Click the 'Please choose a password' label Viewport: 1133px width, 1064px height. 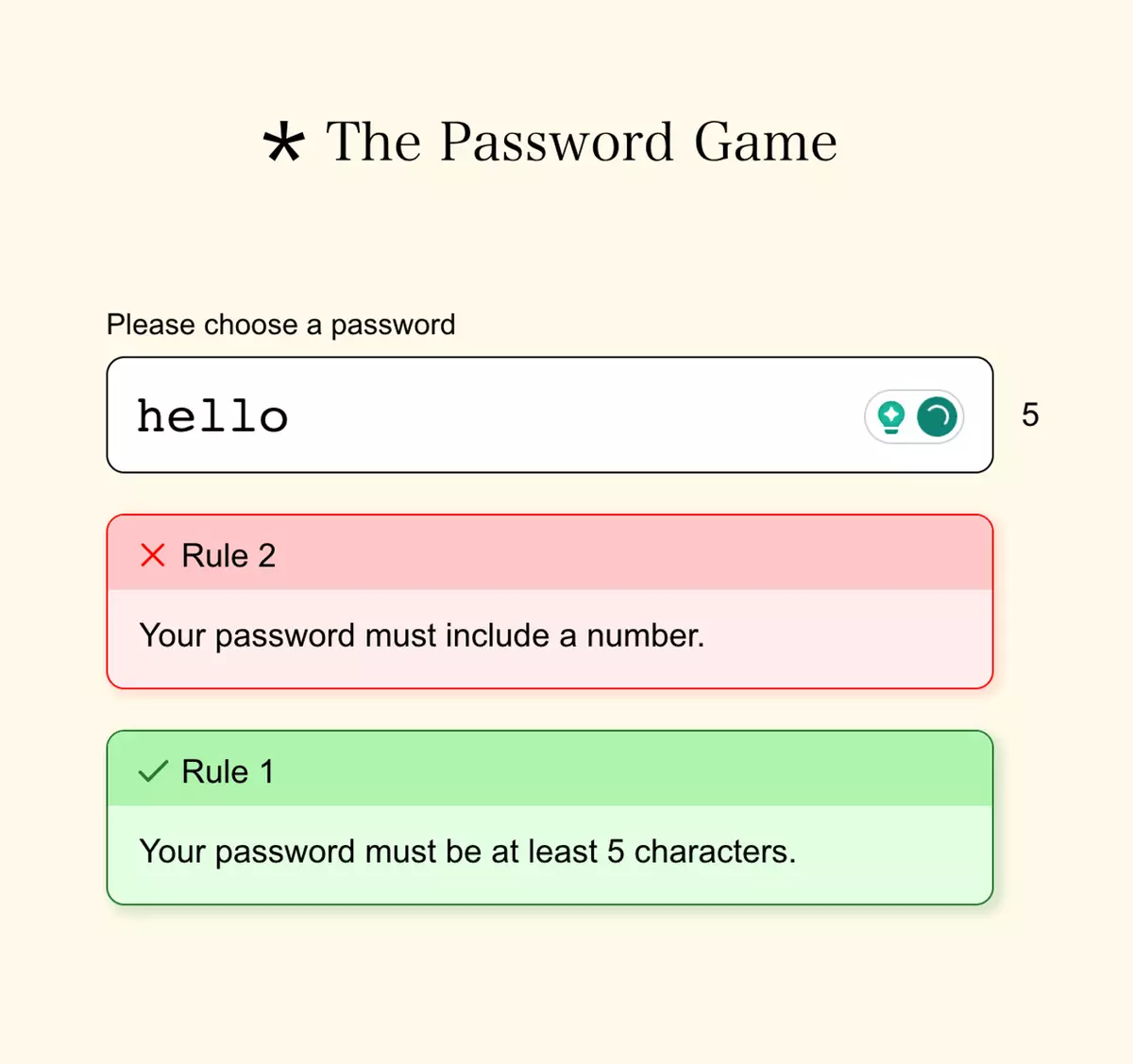pyautogui.click(x=280, y=325)
